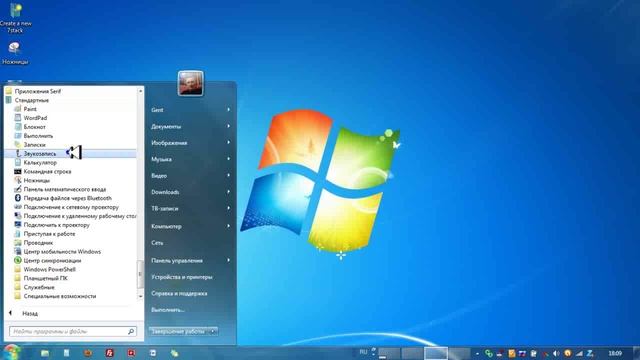This screenshot has height=360, width=640.
Task: Click the Завершение работы button
Action: coord(178,331)
